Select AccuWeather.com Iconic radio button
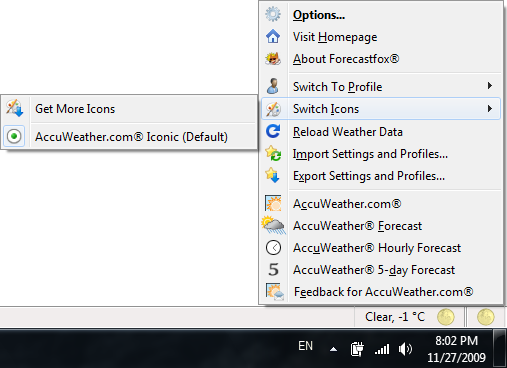Image resolution: width=507 pixels, height=368 pixels. point(14,136)
